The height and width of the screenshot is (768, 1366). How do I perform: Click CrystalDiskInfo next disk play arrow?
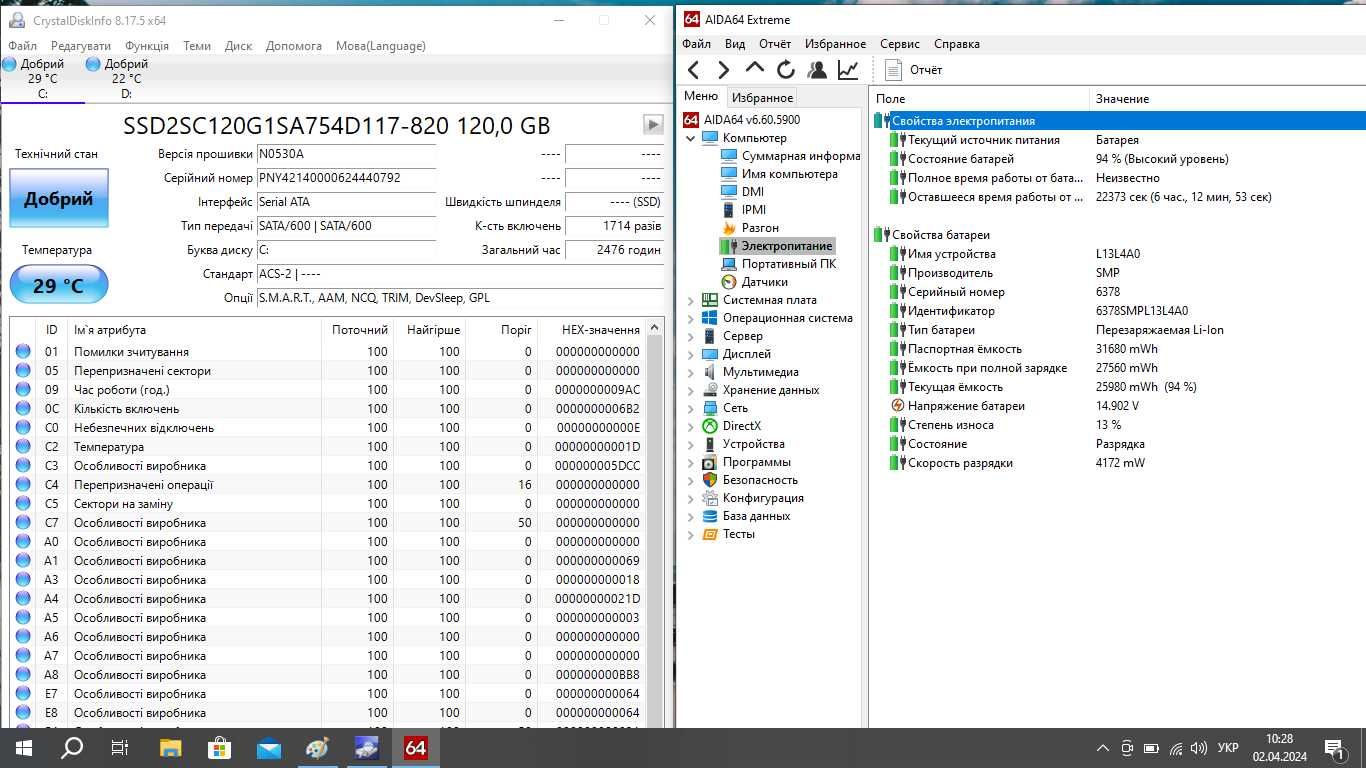click(x=653, y=125)
